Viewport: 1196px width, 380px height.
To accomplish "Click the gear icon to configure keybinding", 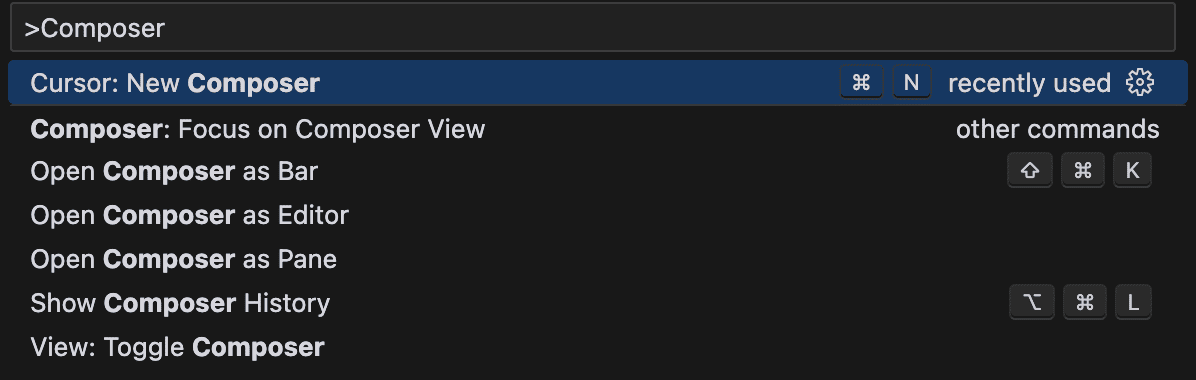I will (1140, 82).
